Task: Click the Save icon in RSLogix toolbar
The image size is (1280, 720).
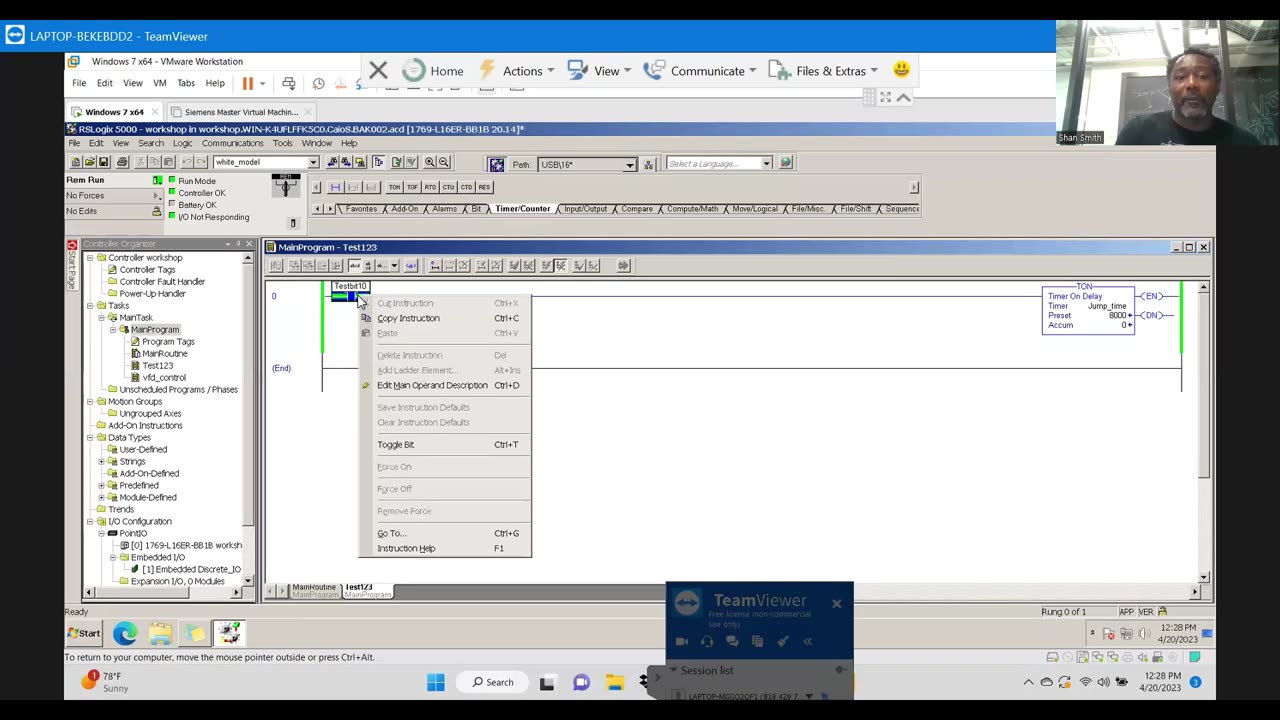Action: tap(103, 162)
